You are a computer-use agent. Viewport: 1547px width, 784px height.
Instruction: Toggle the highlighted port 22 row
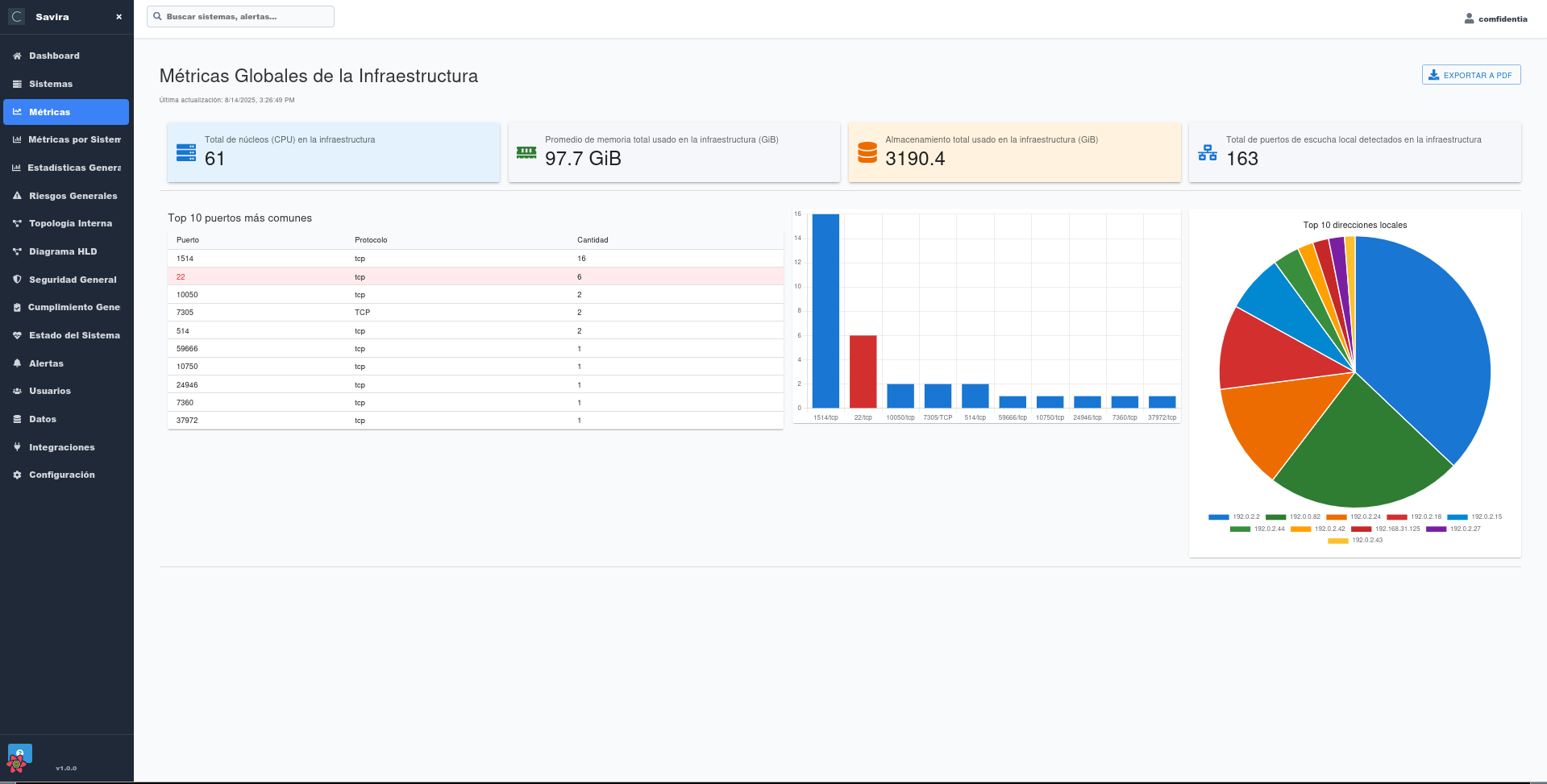[x=474, y=276]
